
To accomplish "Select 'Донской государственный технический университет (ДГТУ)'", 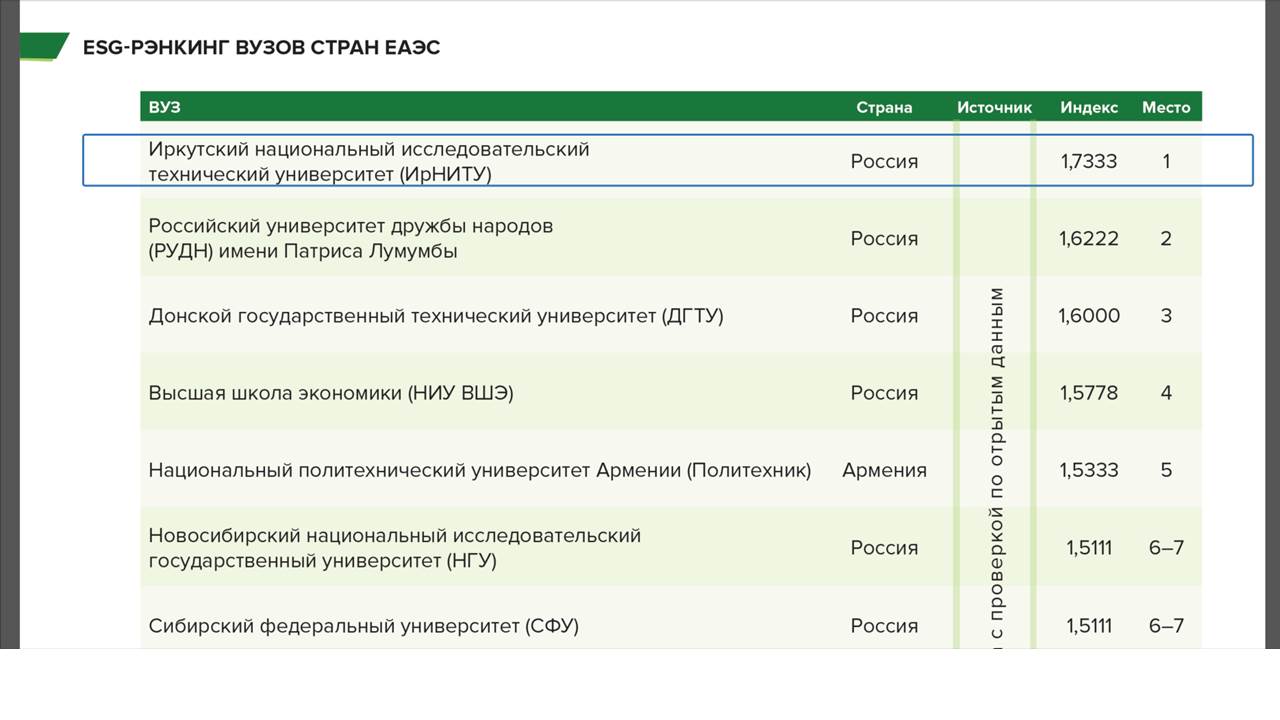I will 436,316.
